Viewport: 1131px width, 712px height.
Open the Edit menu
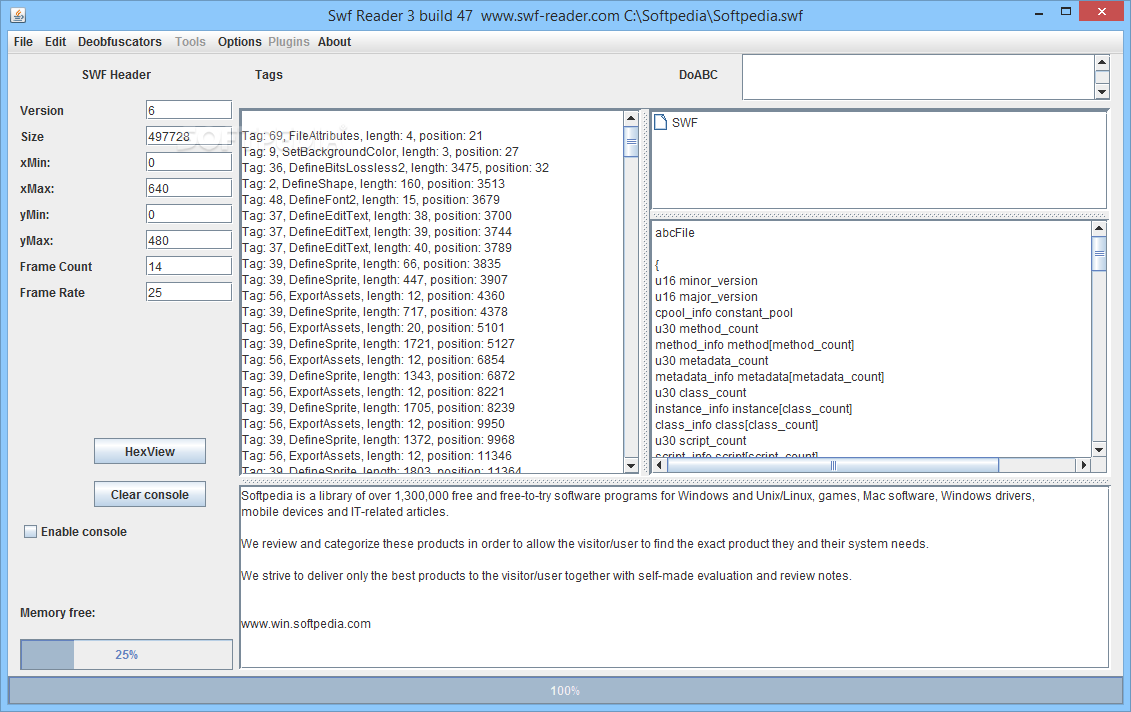click(56, 42)
